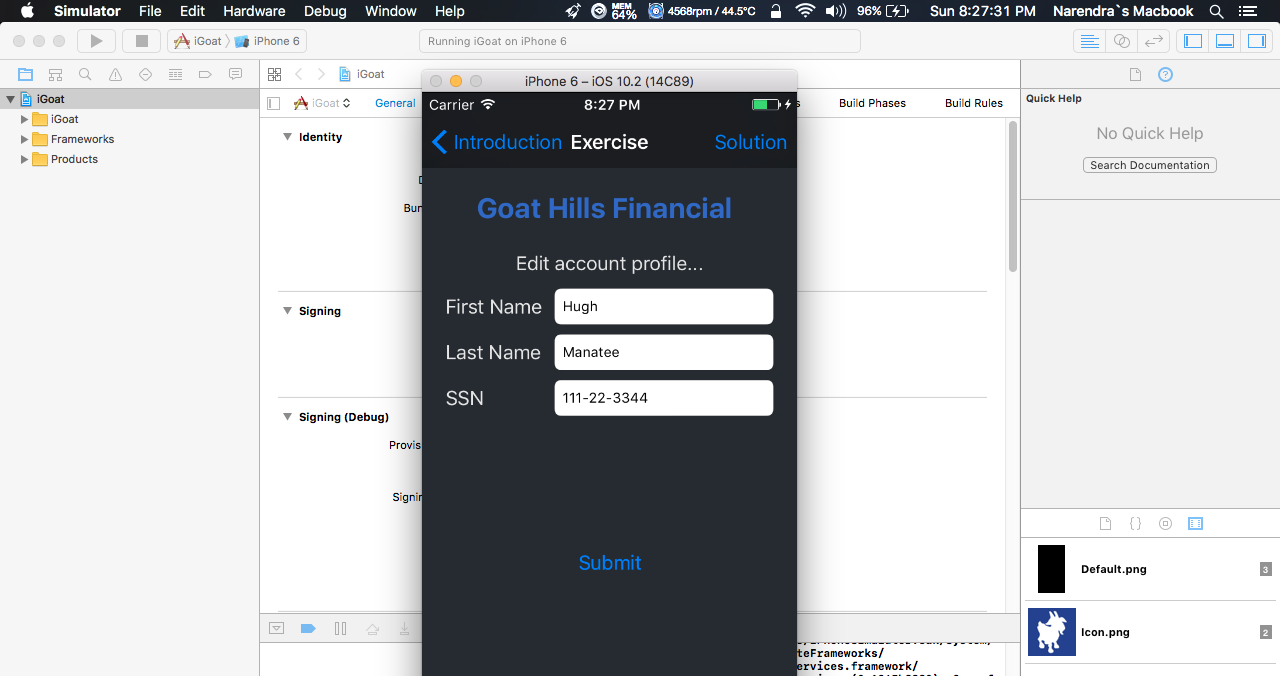
Task: Click the Step over debug icon
Action: pos(373,628)
